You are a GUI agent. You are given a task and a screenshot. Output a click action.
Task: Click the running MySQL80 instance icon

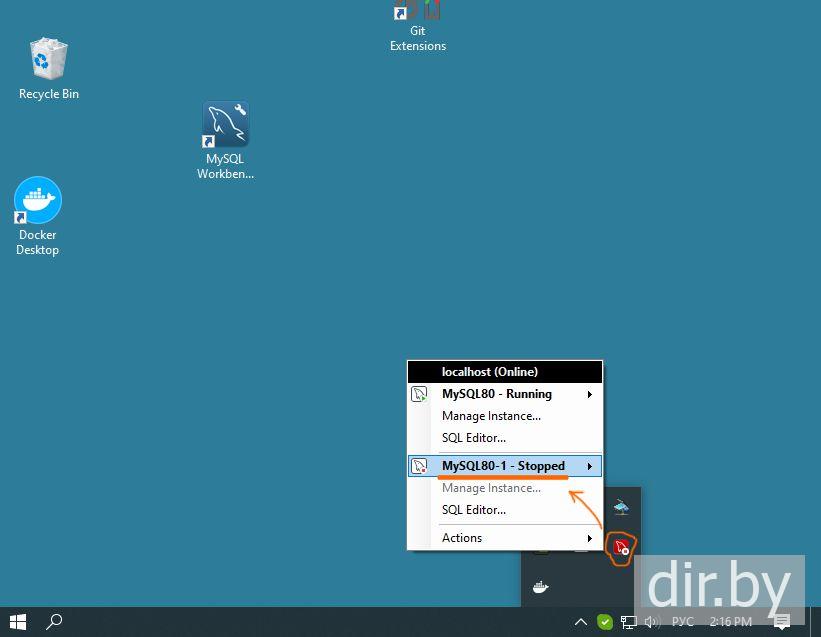[x=419, y=394]
